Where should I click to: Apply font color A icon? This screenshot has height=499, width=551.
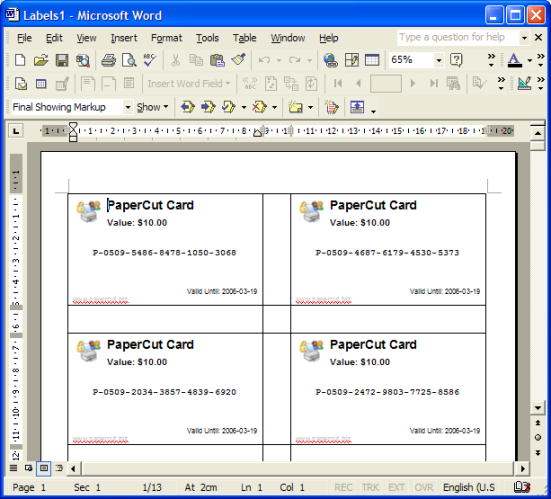click(x=514, y=60)
